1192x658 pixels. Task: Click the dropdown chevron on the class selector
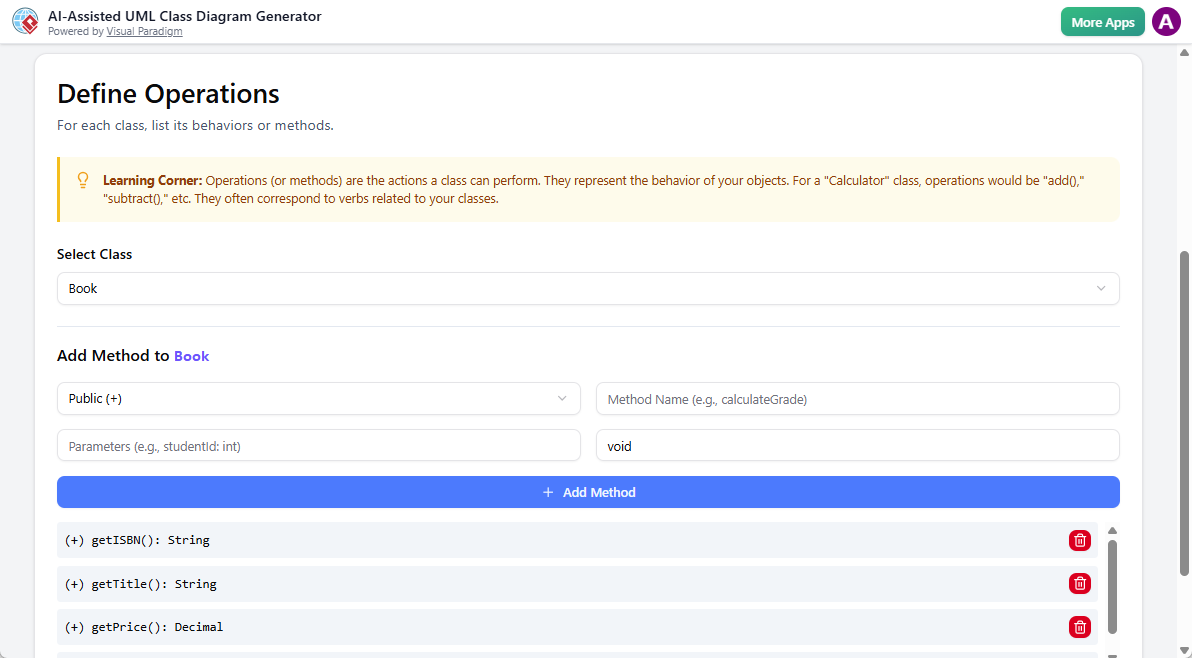coord(1103,288)
